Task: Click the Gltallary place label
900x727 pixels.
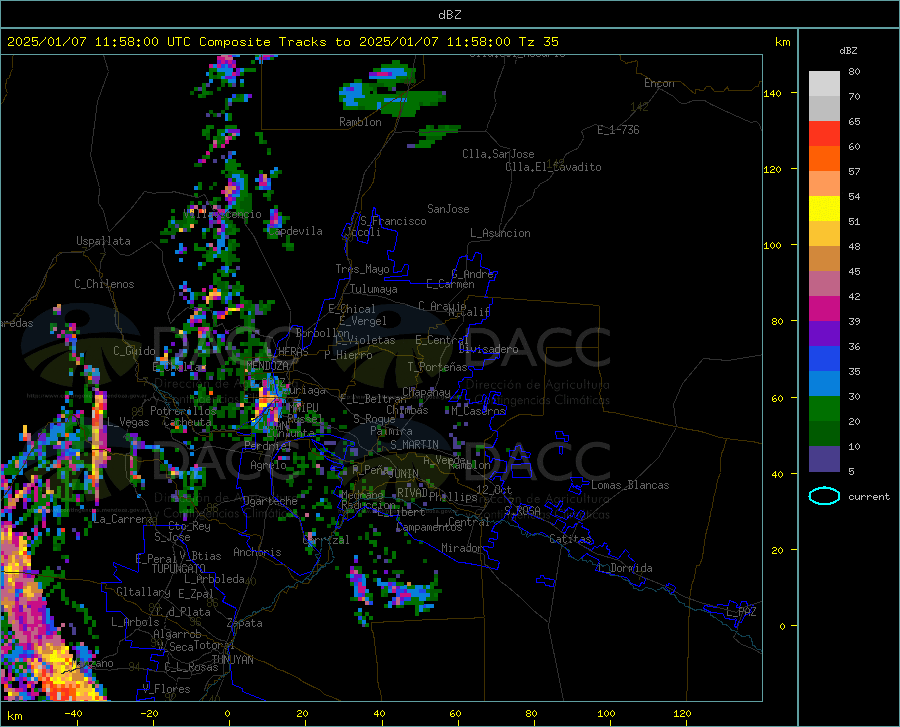Action: 143,592
